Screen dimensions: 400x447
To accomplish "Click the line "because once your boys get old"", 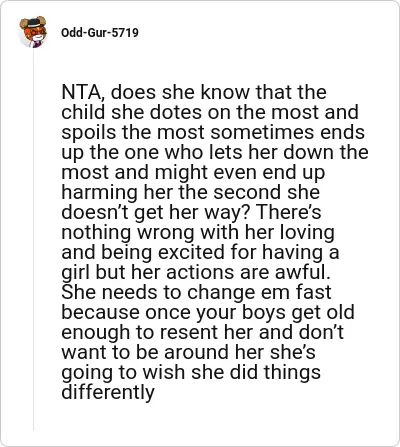I will pos(208,312).
